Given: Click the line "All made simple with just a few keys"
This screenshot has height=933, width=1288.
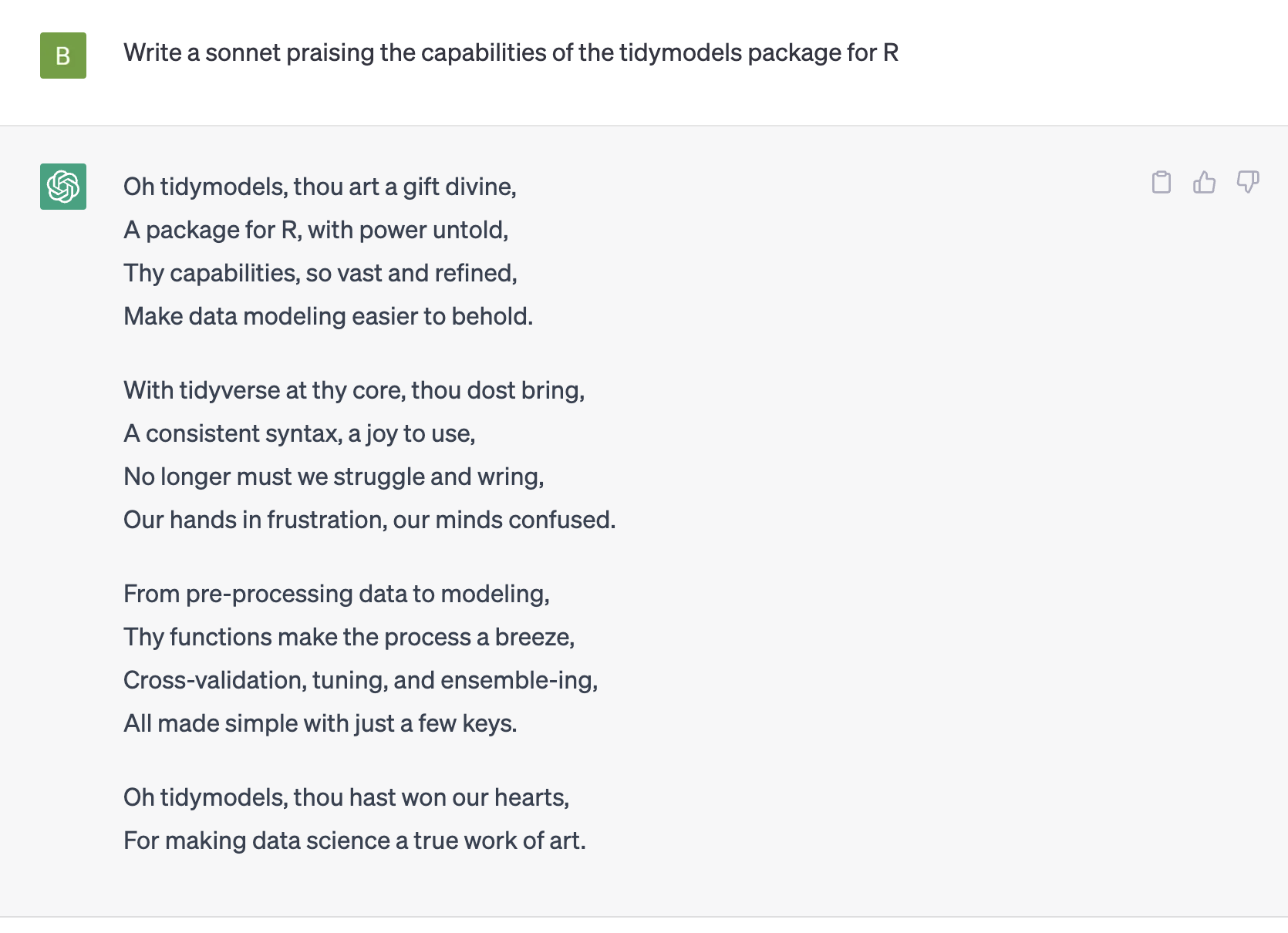Looking at the screenshot, I should coord(320,723).
